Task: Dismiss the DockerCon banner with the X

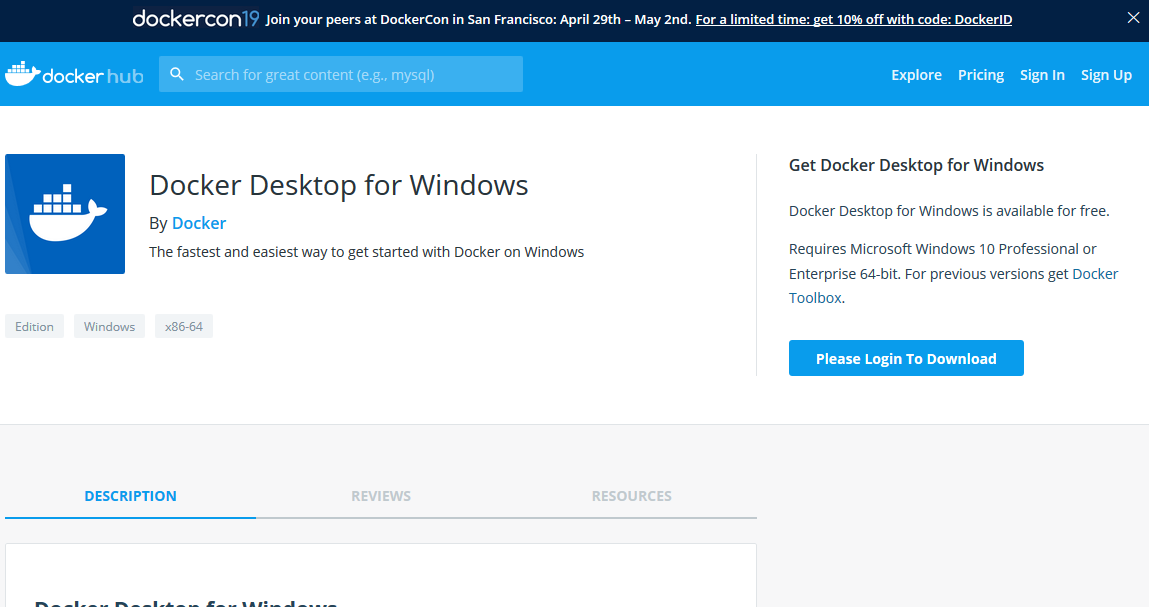Action: [x=1133, y=18]
